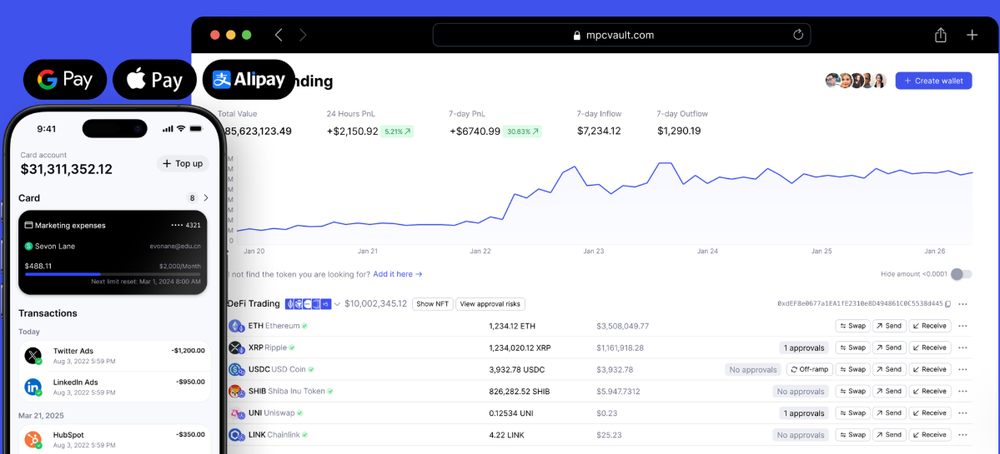Receive SHIB Shiba Inu token
Screen dimensions: 1000x454
(x=930, y=391)
